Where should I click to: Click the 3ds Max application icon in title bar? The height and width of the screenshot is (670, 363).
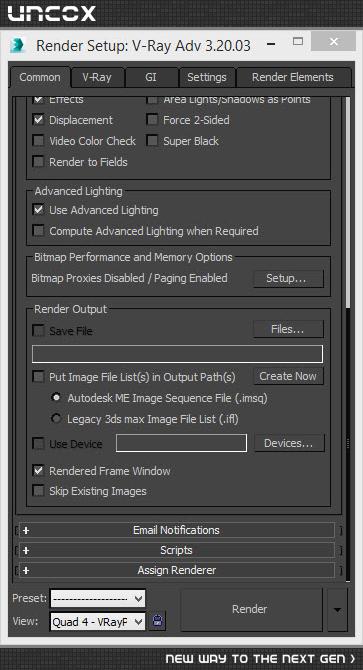click(x=18, y=45)
